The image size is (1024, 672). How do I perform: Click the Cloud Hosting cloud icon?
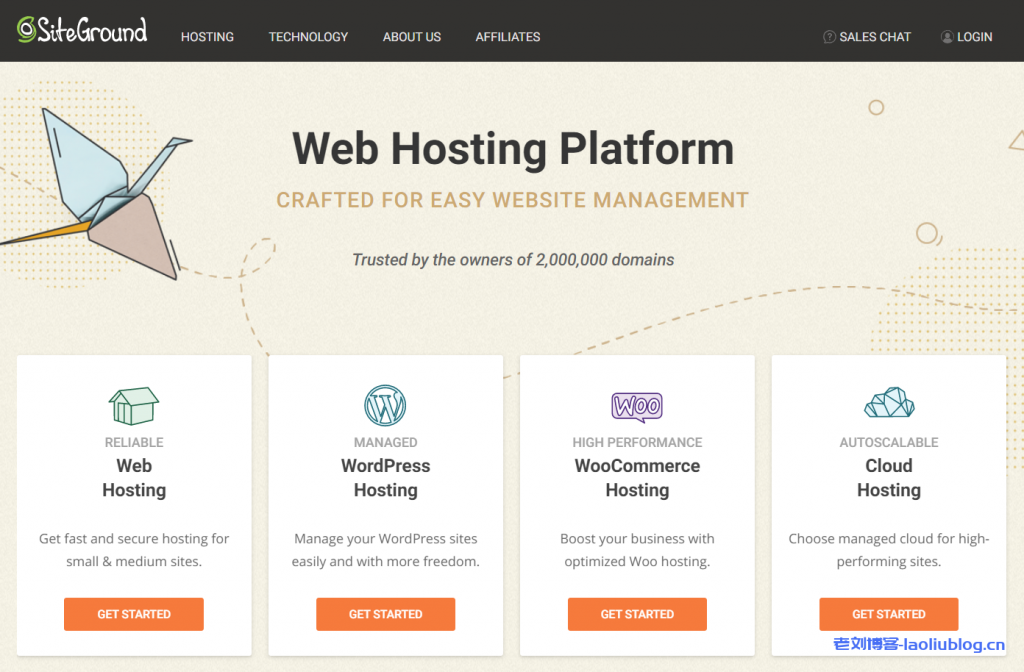pos(889,403)
